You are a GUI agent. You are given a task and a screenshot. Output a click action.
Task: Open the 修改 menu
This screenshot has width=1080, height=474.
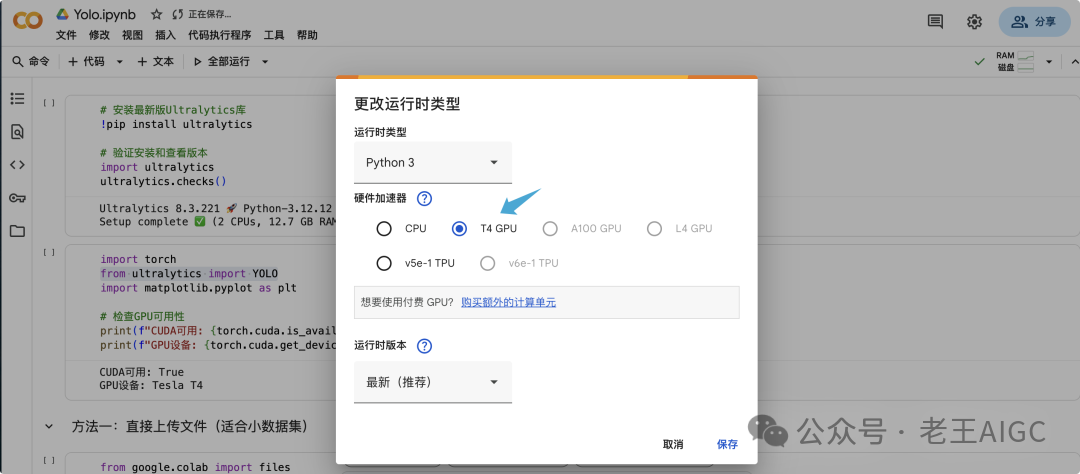[99, 35]
